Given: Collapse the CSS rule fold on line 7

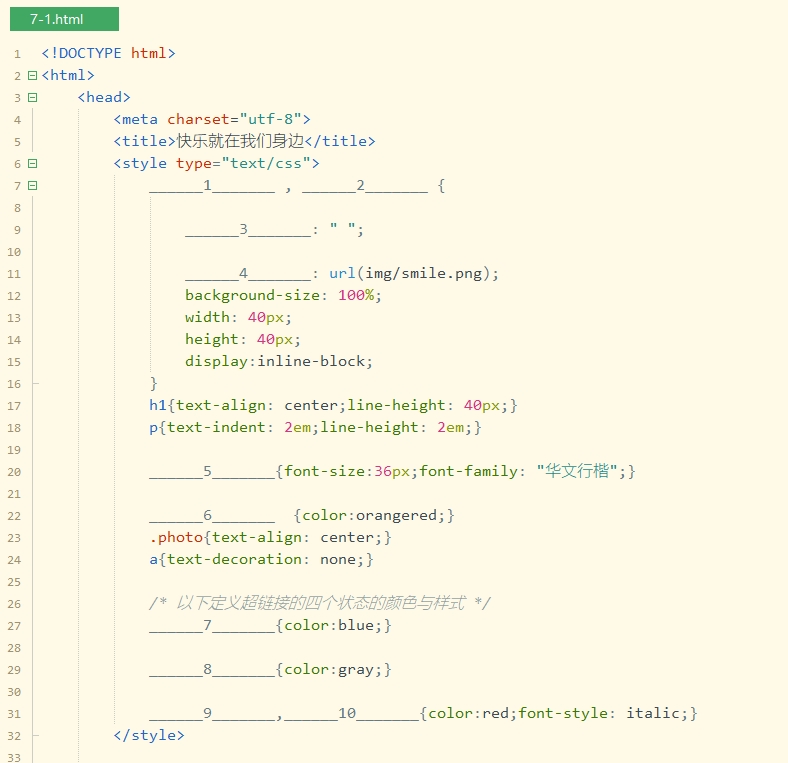Looking at the screenshot, I should [33, 185].
